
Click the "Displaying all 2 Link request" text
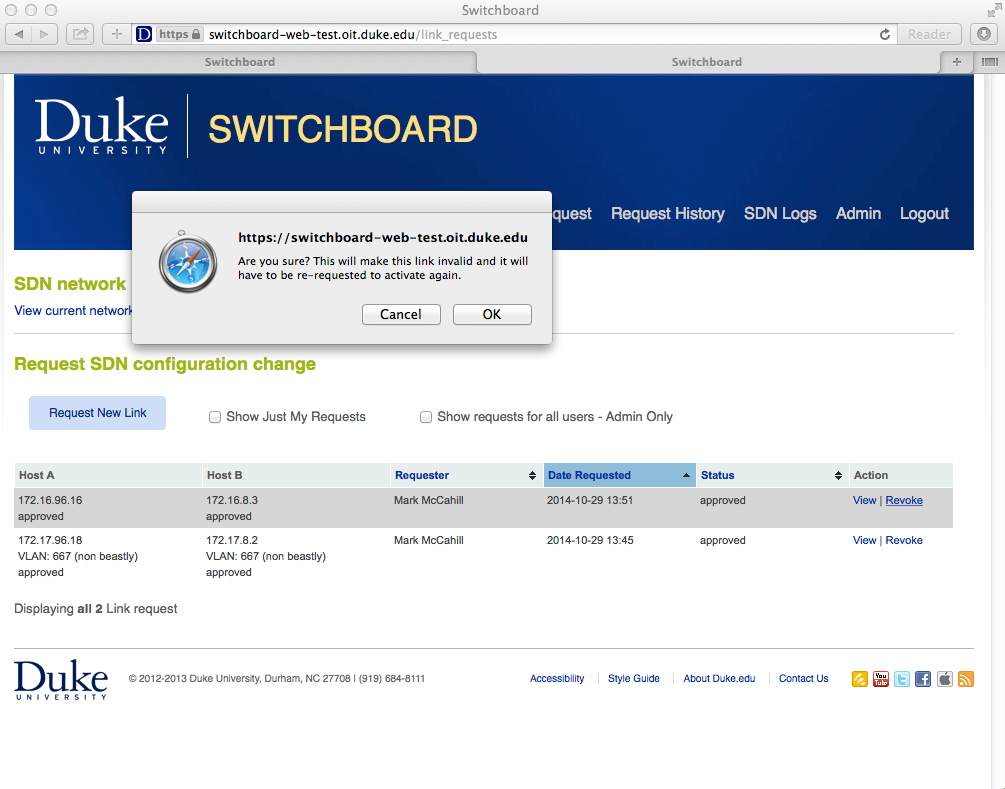click(96, 608)
